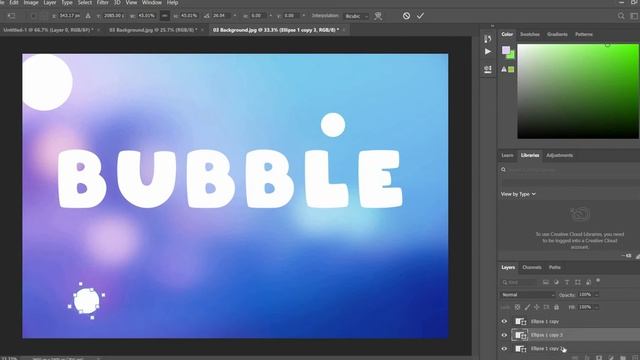Switch to Untitled-1 document tab
This screenshot has height=360, width=640.
coord(48,30)
